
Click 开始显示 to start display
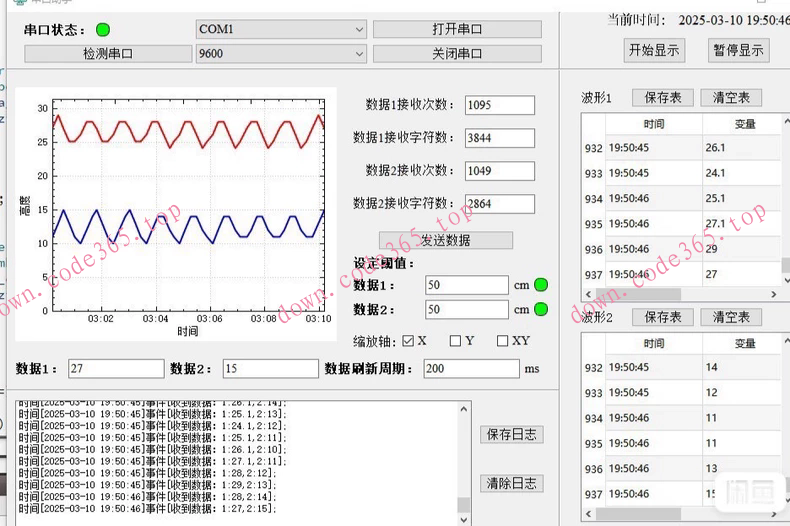click(654, 50)
